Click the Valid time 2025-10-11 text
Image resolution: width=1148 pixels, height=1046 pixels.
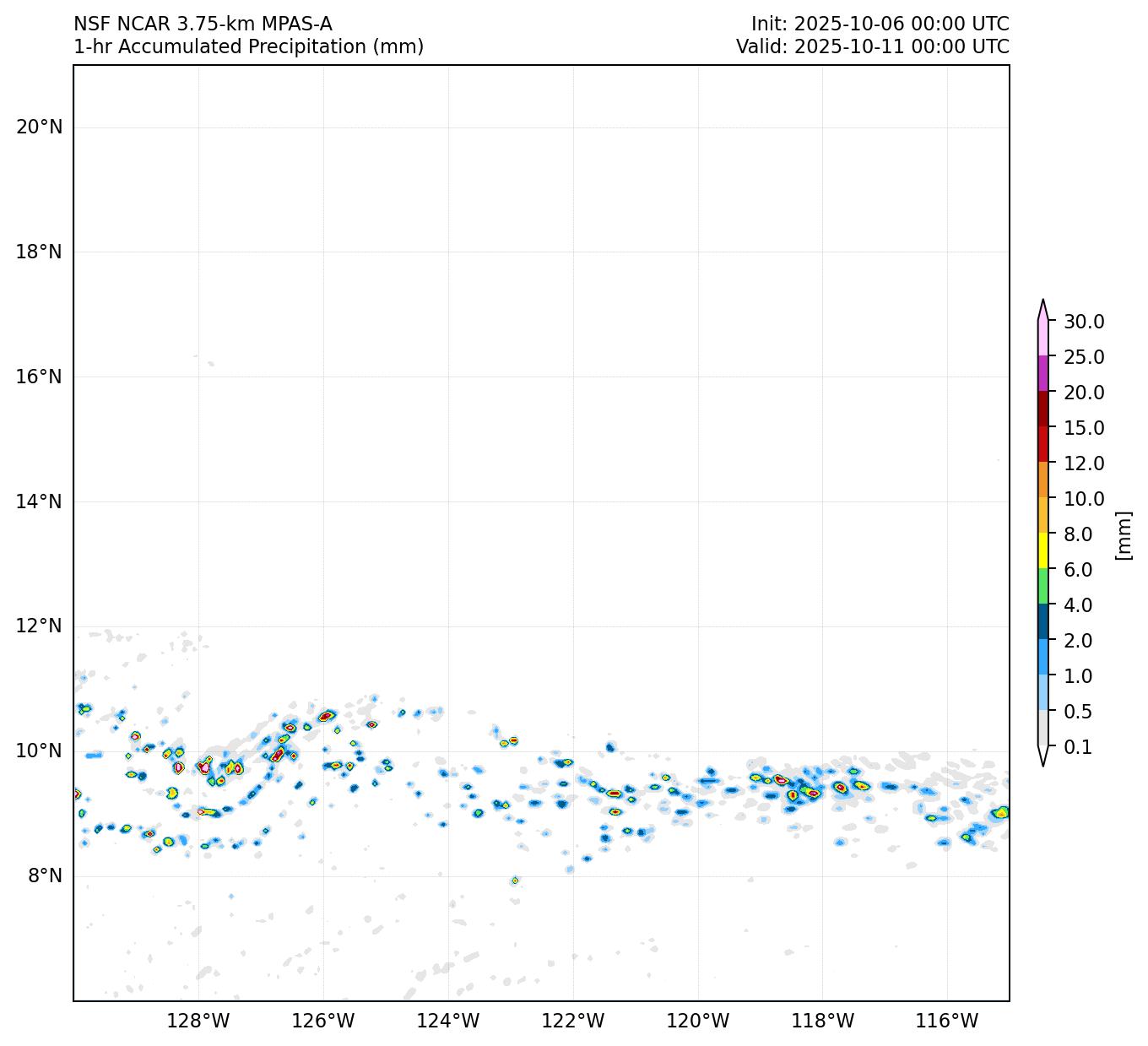(x=872, y=46)
